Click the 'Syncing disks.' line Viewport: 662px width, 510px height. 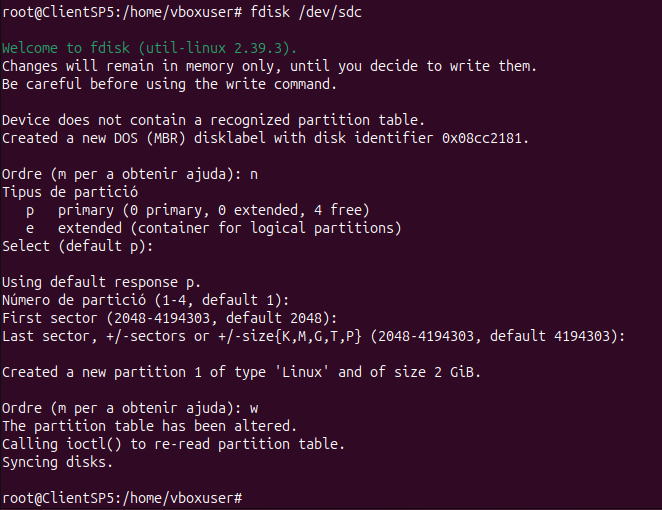[x=58, y=462]
